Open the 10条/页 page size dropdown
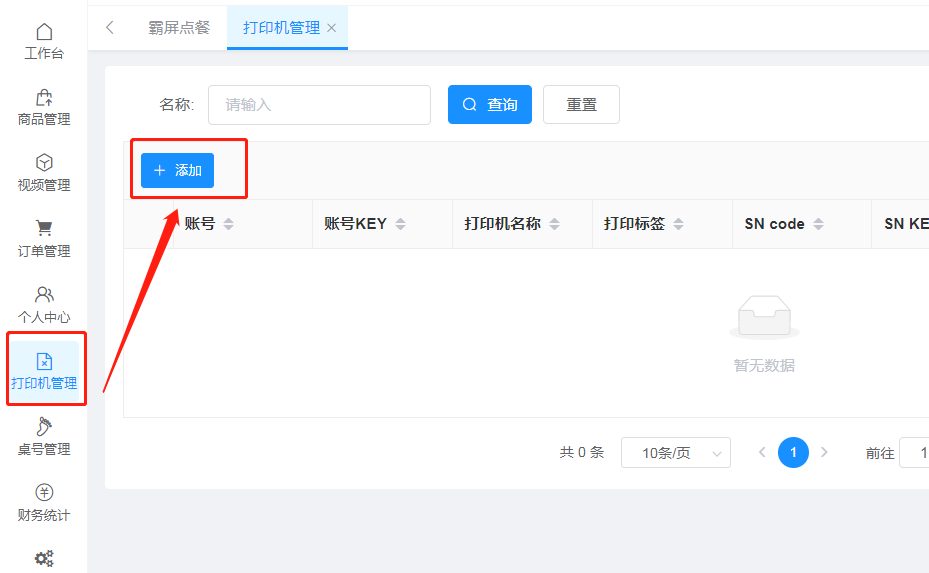 coord(675,453)
